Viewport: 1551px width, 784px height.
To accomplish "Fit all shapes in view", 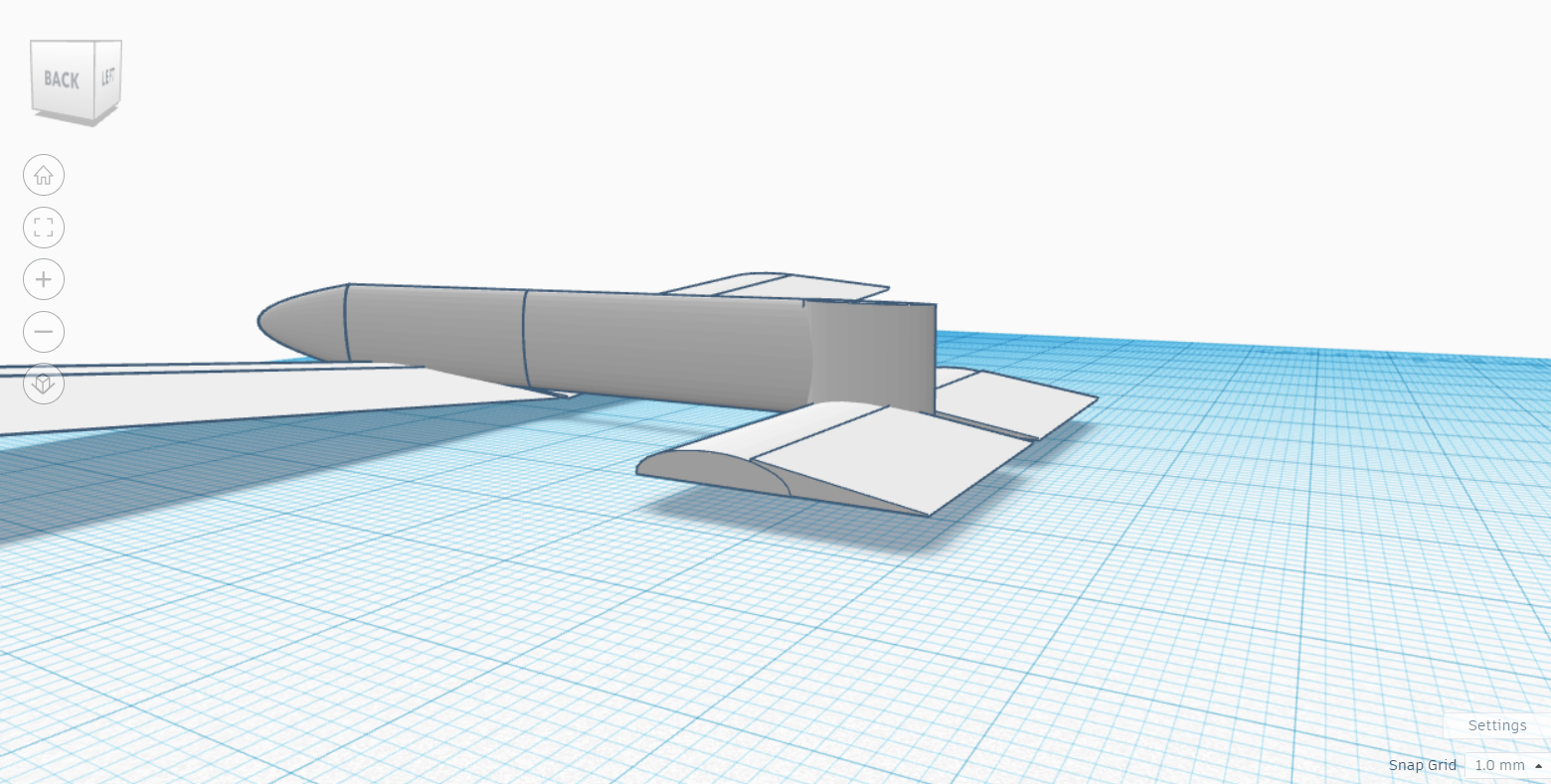I will tap(44, 228).
